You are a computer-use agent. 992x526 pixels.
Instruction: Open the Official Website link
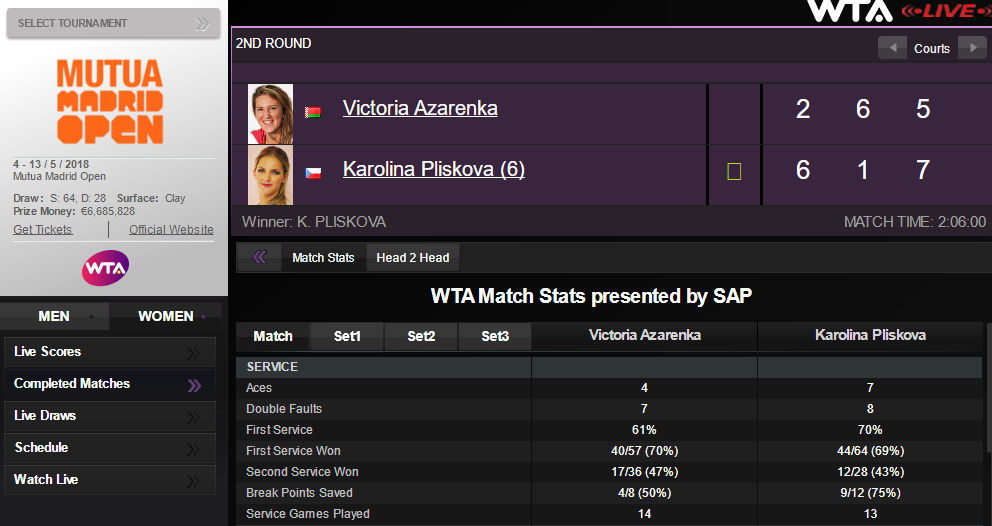171,230
